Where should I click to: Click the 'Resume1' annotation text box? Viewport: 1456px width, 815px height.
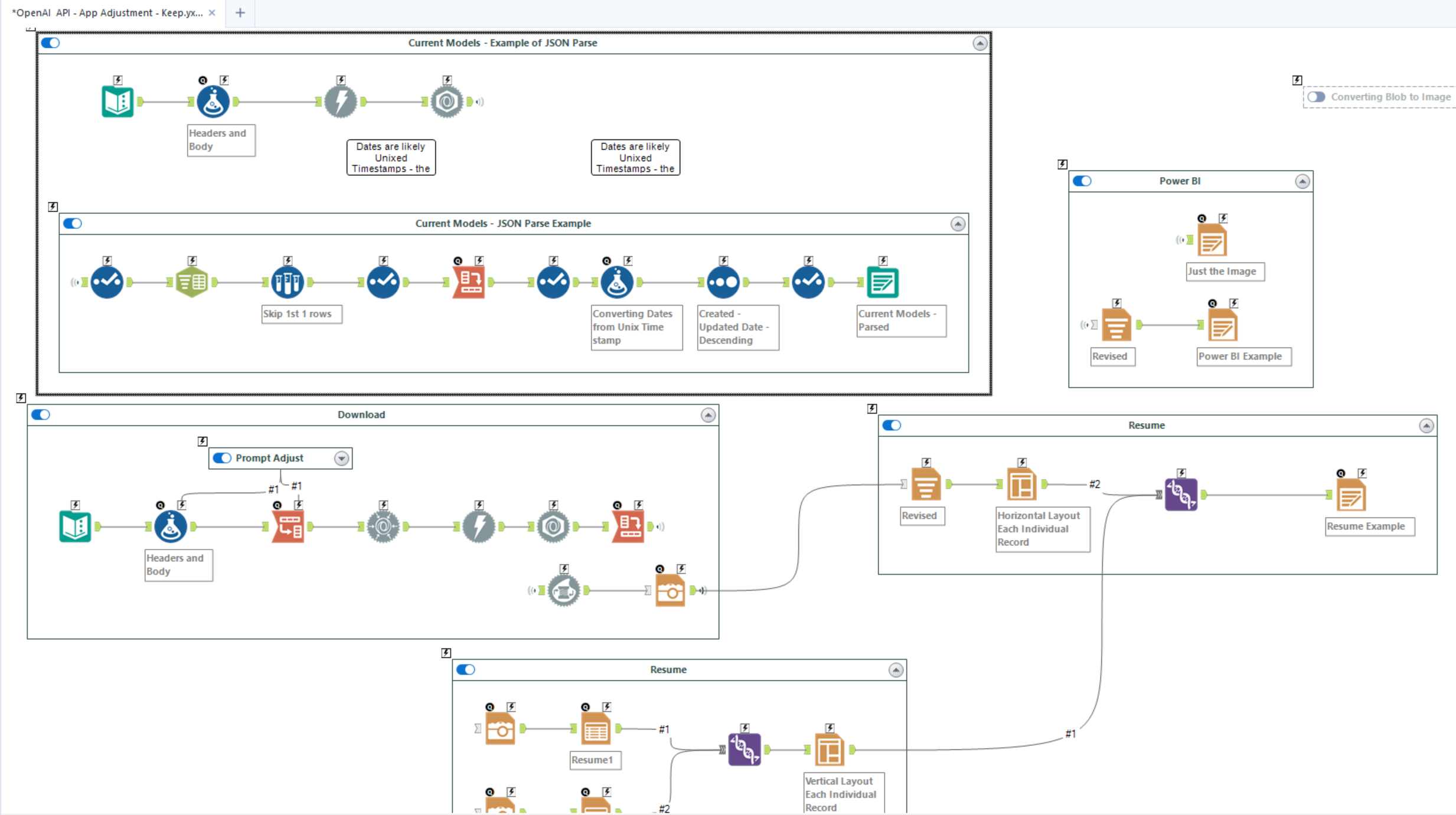click(595, 760)
